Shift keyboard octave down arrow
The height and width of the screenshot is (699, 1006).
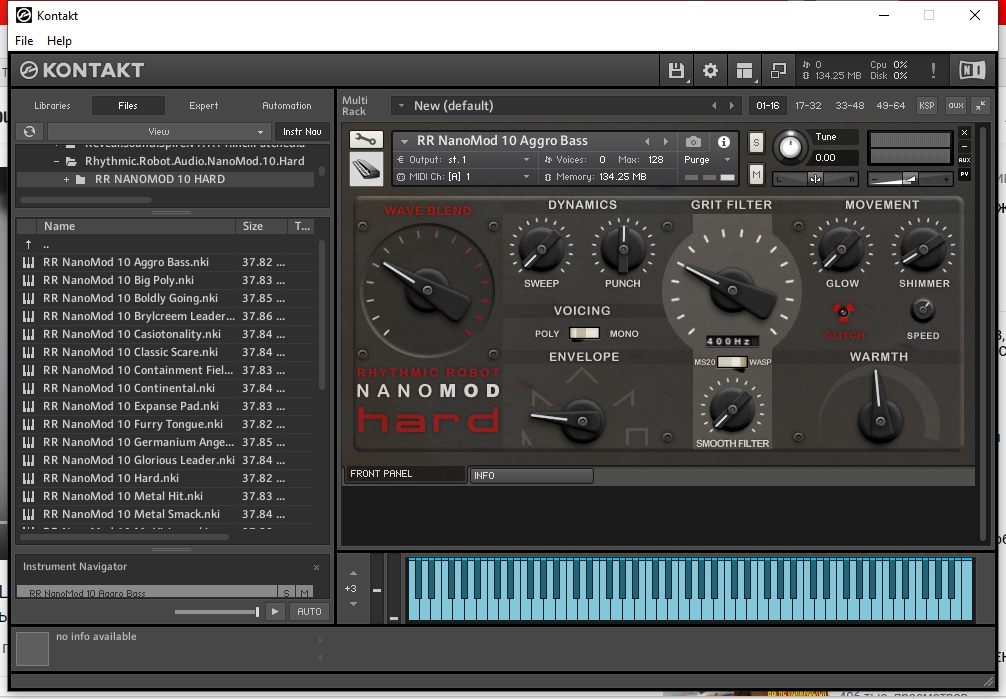click(353, 604)
